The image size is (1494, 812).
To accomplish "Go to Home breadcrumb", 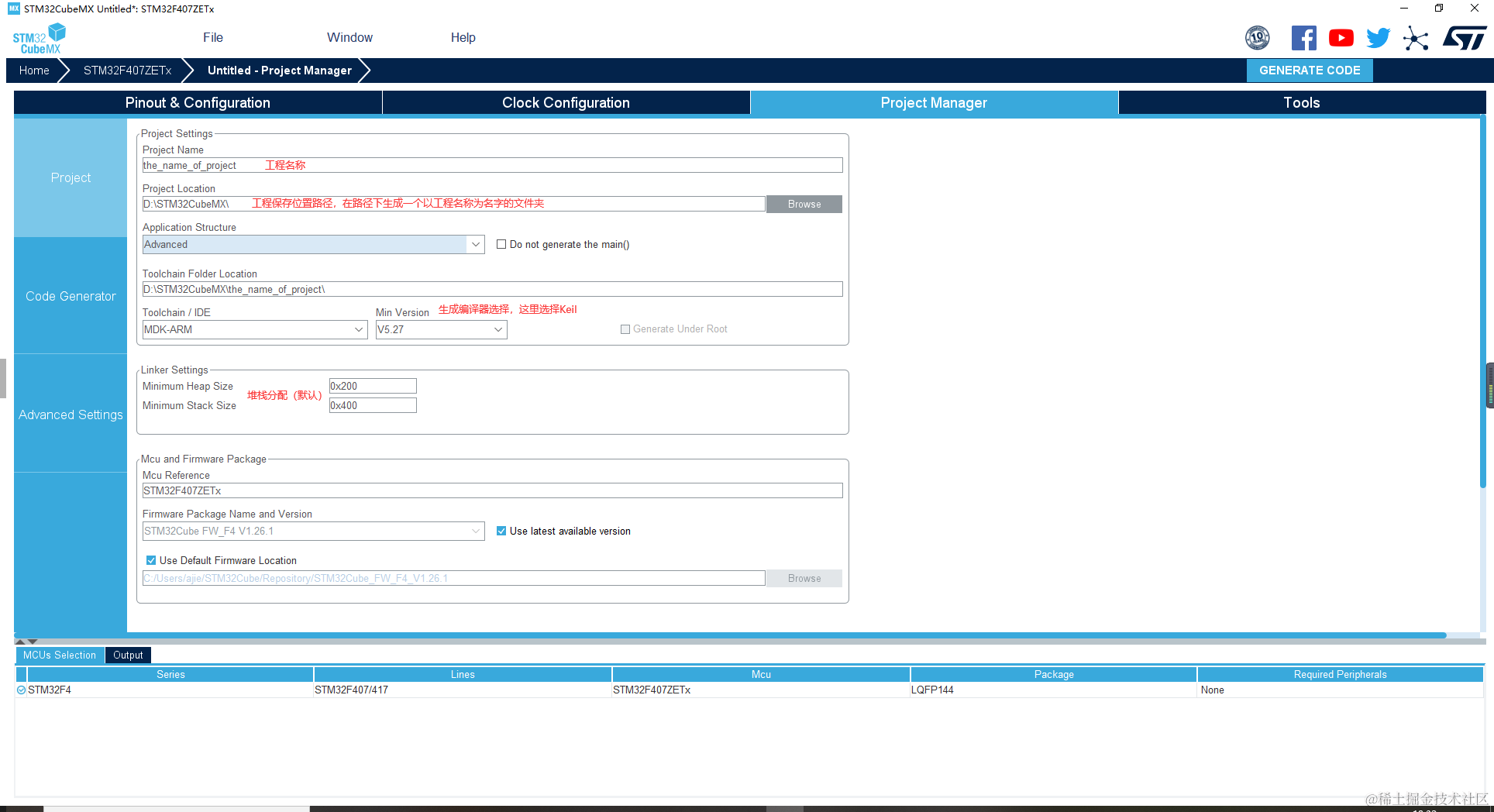I will [x=34, y=70].
